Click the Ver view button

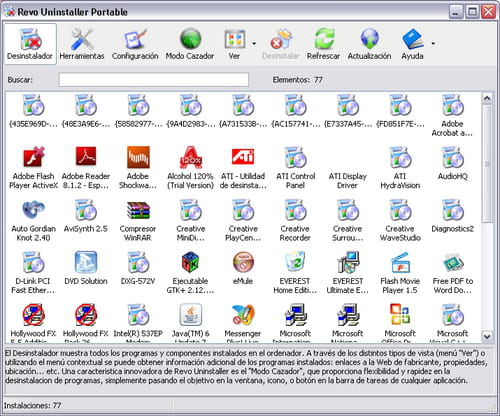(234, 44)
